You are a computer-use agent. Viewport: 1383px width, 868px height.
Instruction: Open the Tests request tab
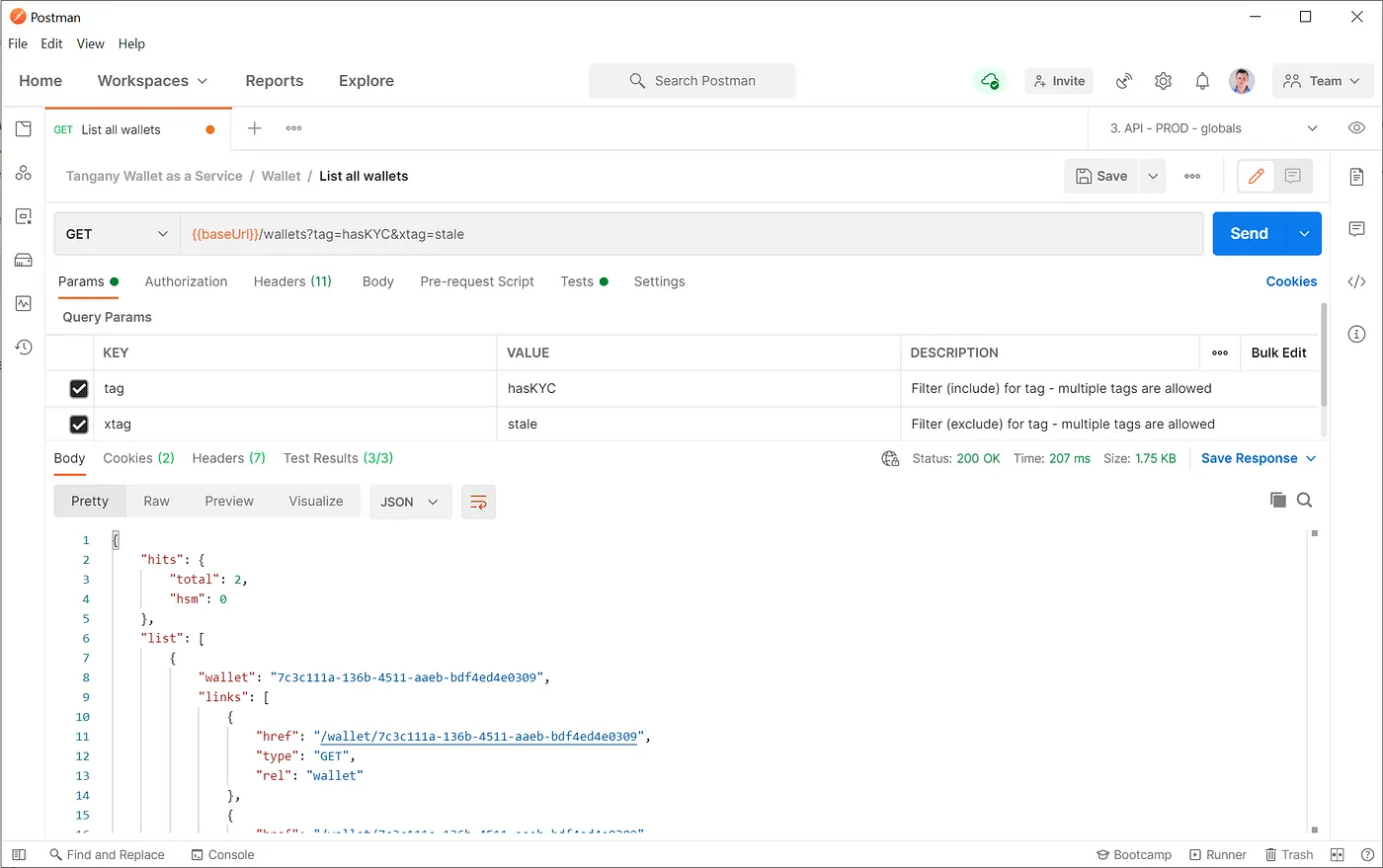(584, 281)
